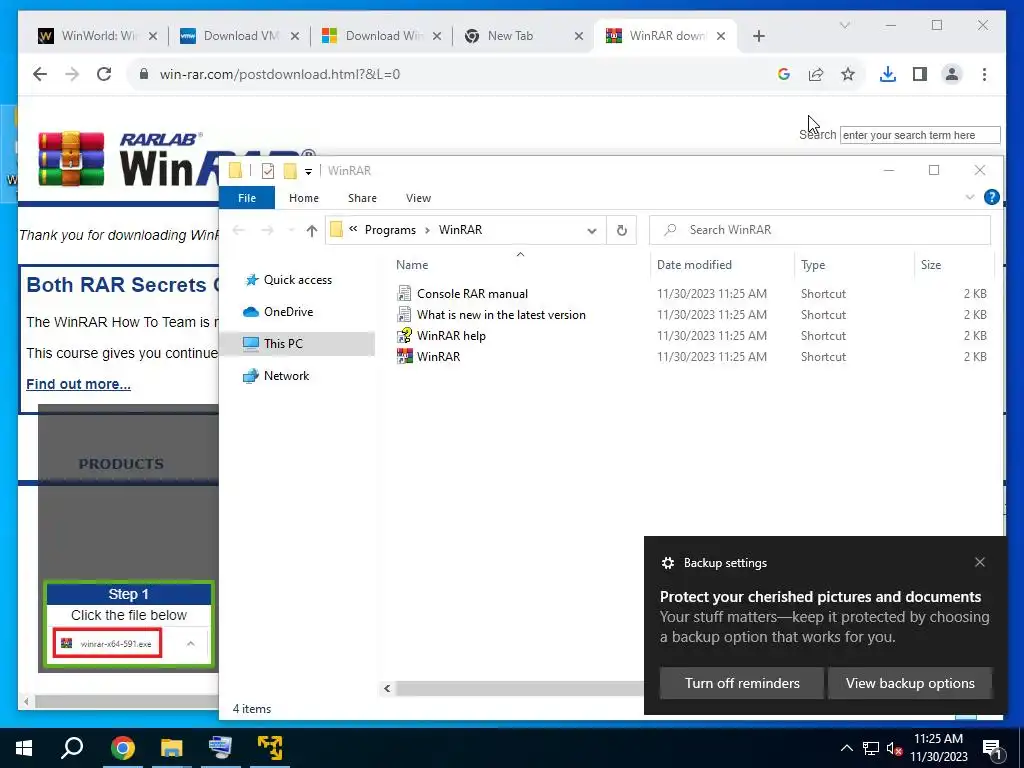Sort files by the Date modified column

[694, 264]
